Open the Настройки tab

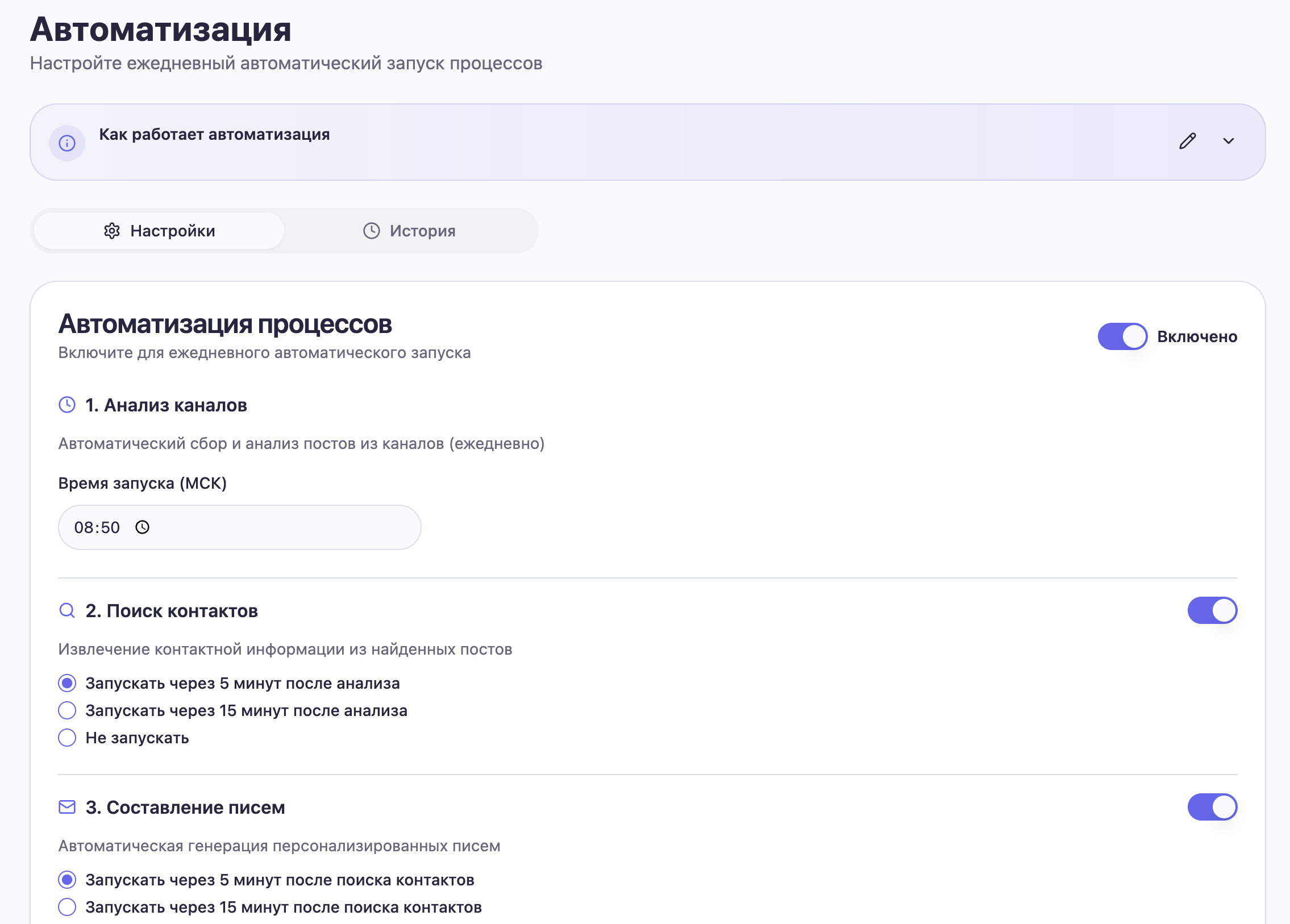(159, 231)
